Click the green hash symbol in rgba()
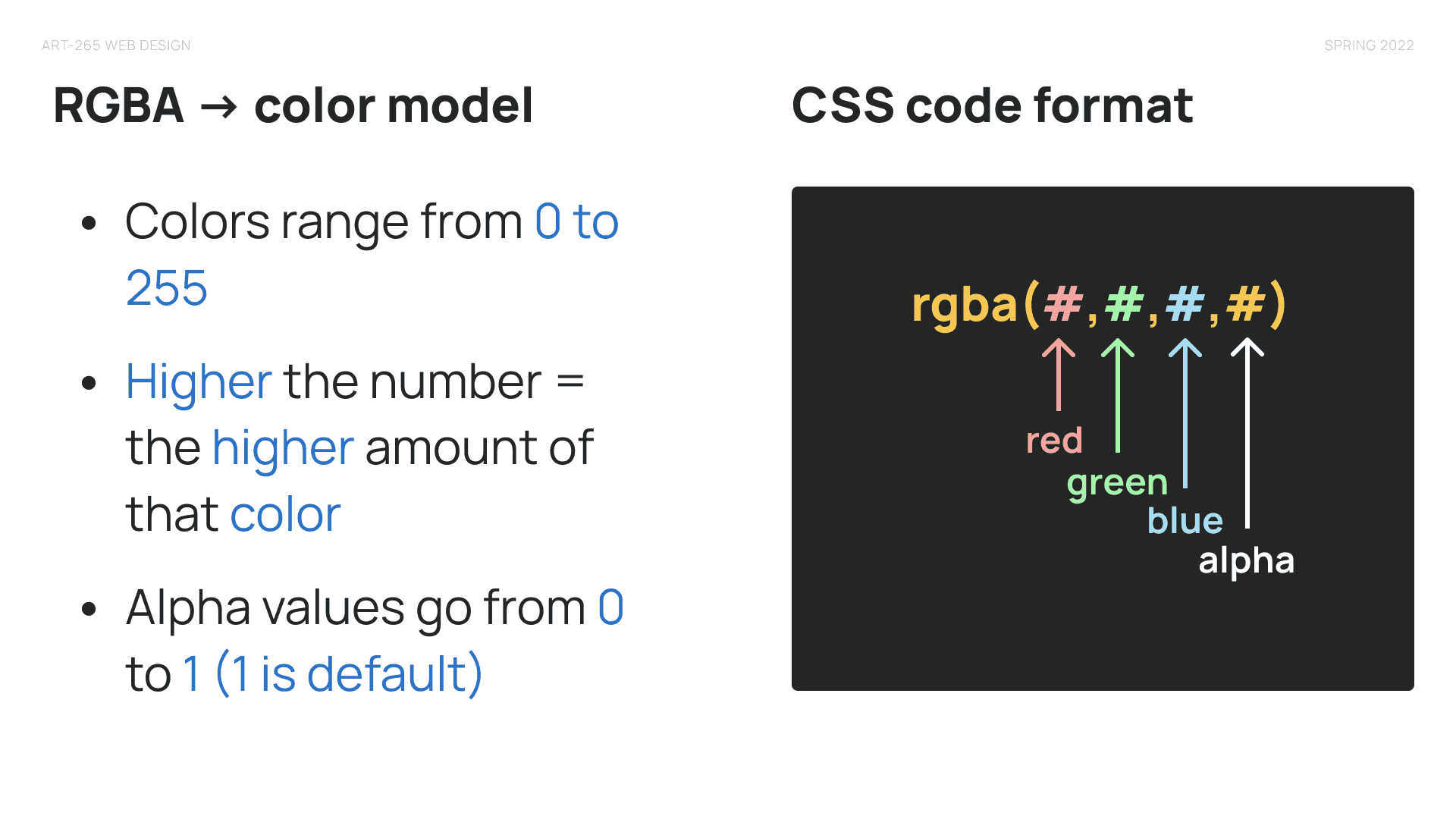 (x=1124, y=304)
